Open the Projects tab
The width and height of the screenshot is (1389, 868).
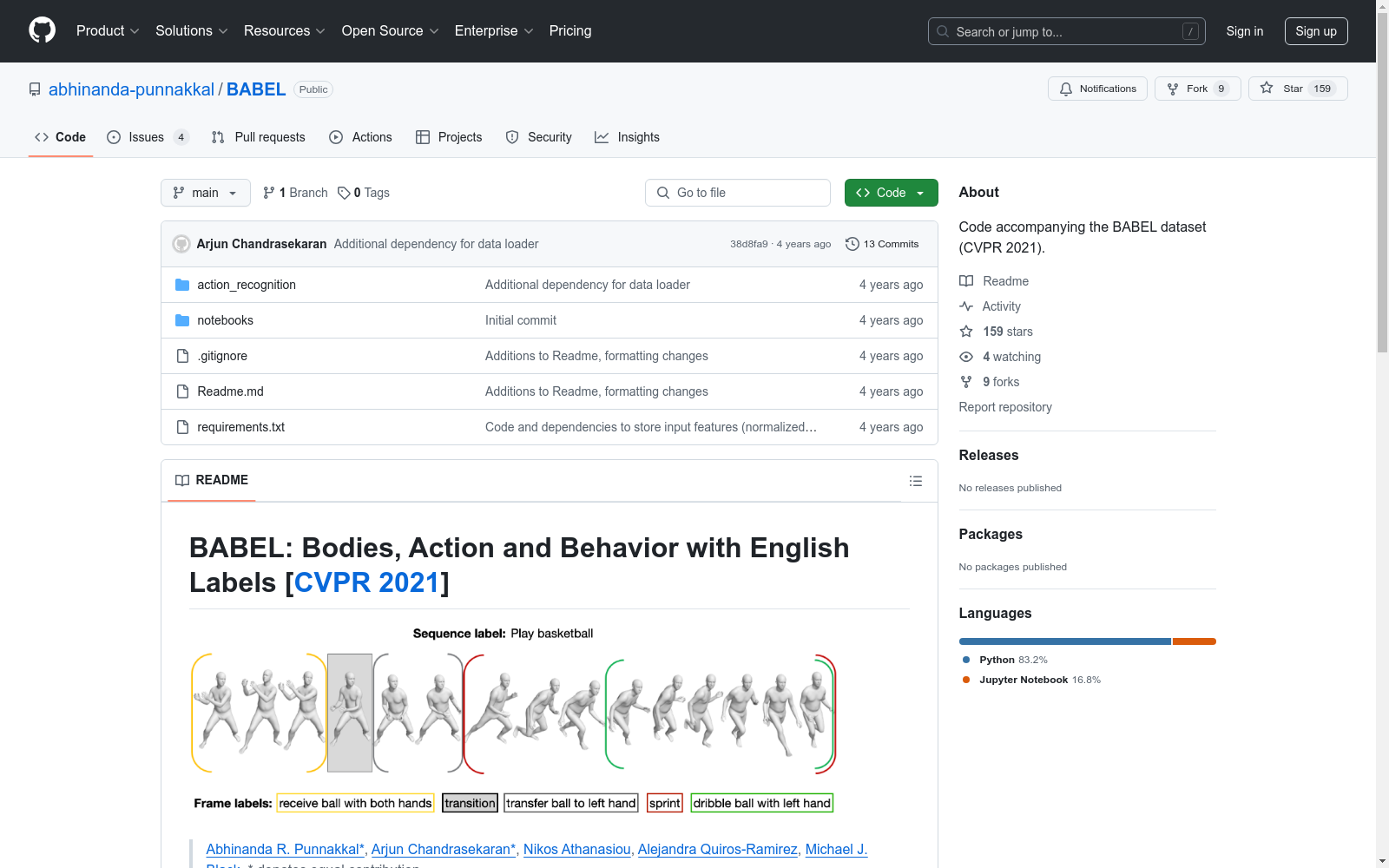tap(449, 137)
